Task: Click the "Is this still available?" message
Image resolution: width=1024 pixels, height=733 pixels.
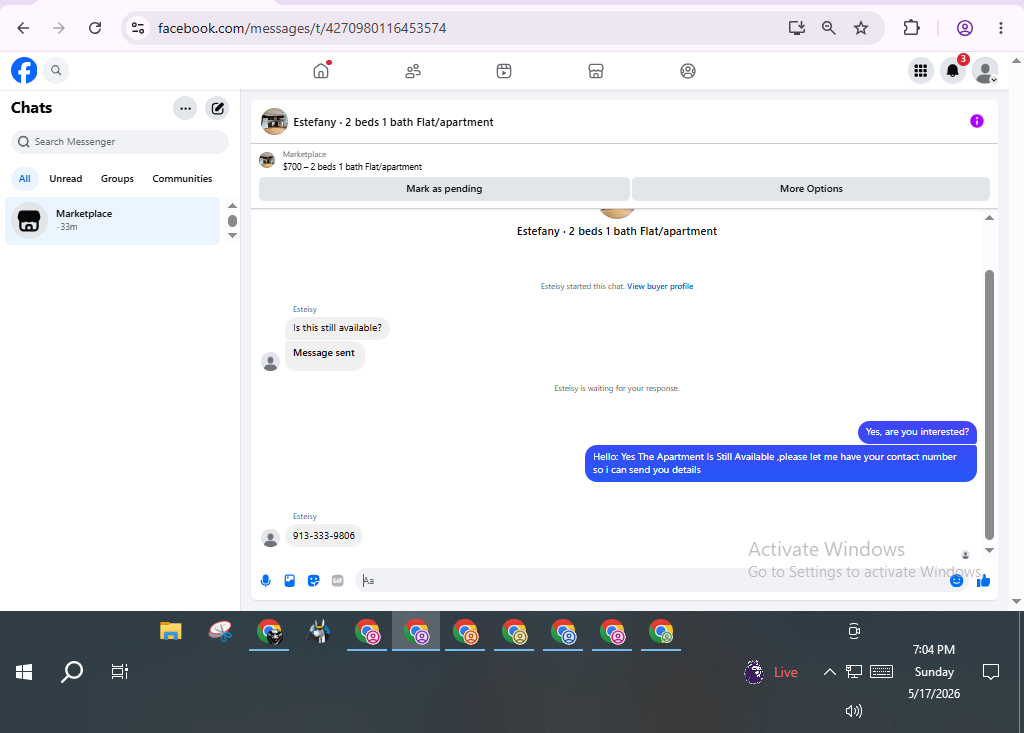Action: click(337, 328)
